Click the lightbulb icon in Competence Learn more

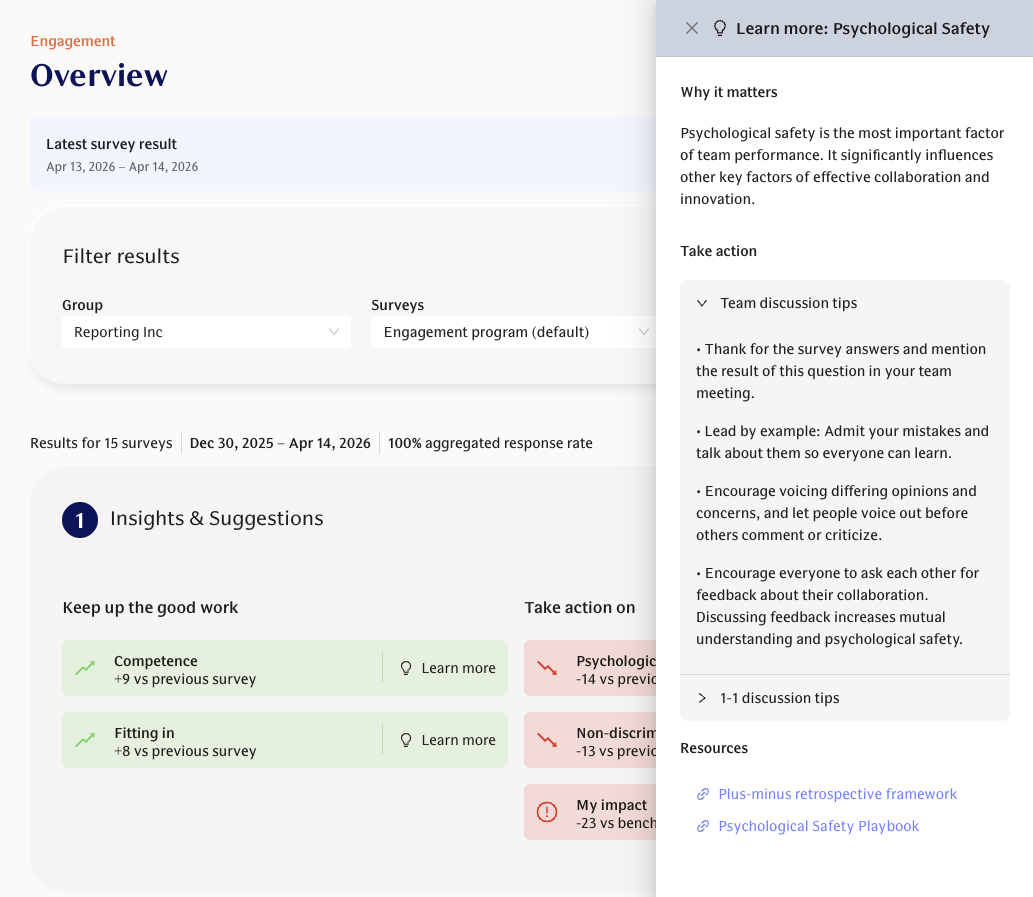point(406,668)
